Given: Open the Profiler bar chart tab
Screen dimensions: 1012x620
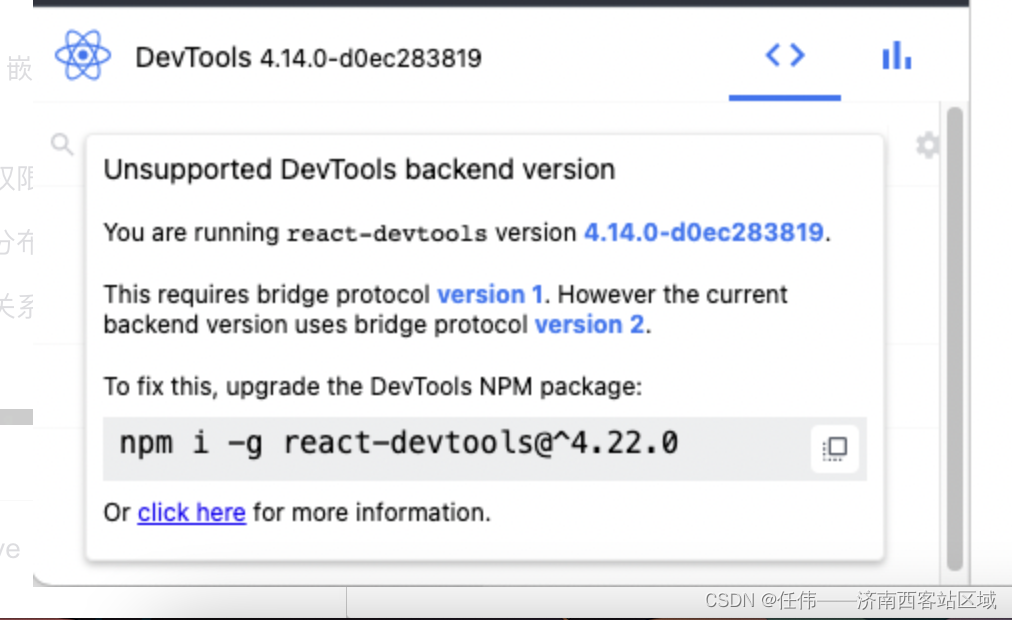Looking at the screenshot, I should (x=896, y=56).
